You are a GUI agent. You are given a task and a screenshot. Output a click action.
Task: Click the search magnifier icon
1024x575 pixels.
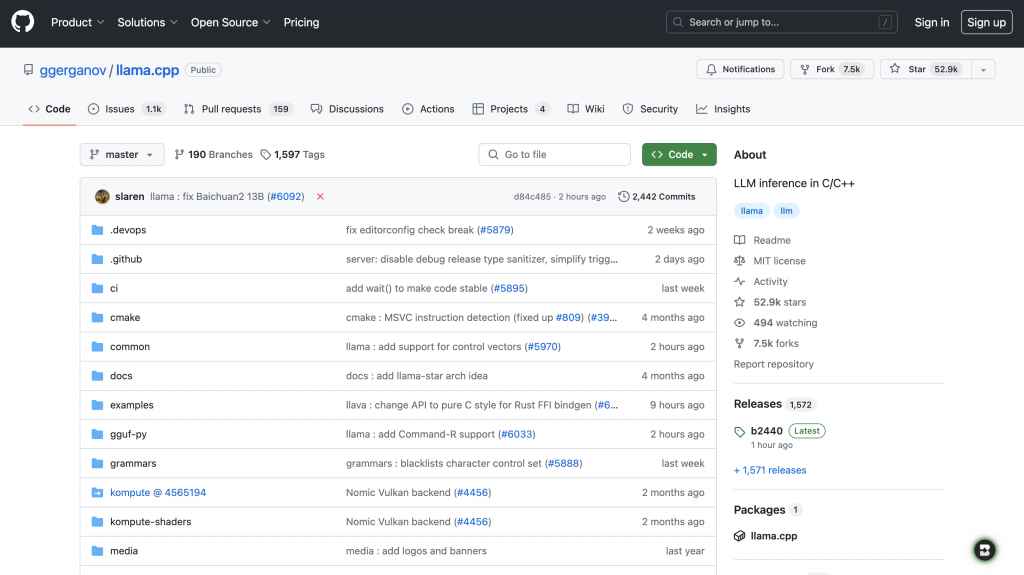(x=678, y=22)
